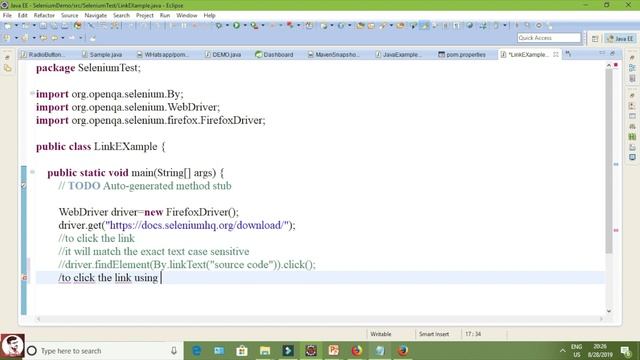Click the Writable status bar entry
This screenshot has height=360, width=640.
(x=380, y=334)
